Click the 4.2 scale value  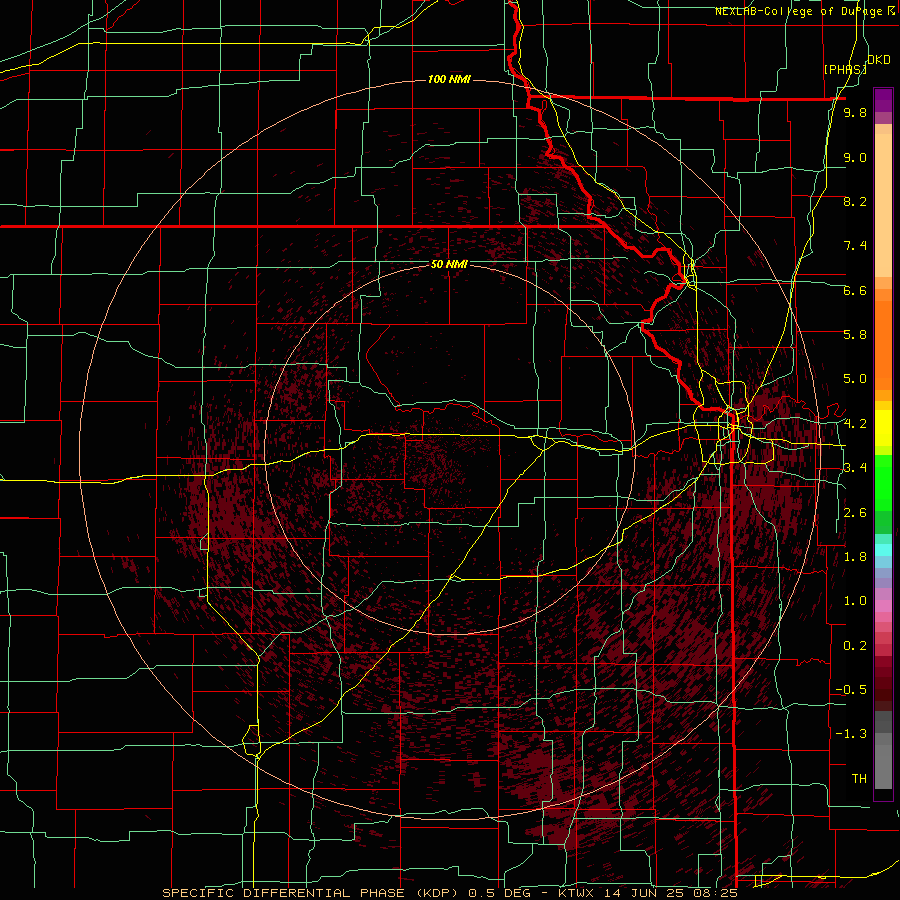[x=855, y=424]
